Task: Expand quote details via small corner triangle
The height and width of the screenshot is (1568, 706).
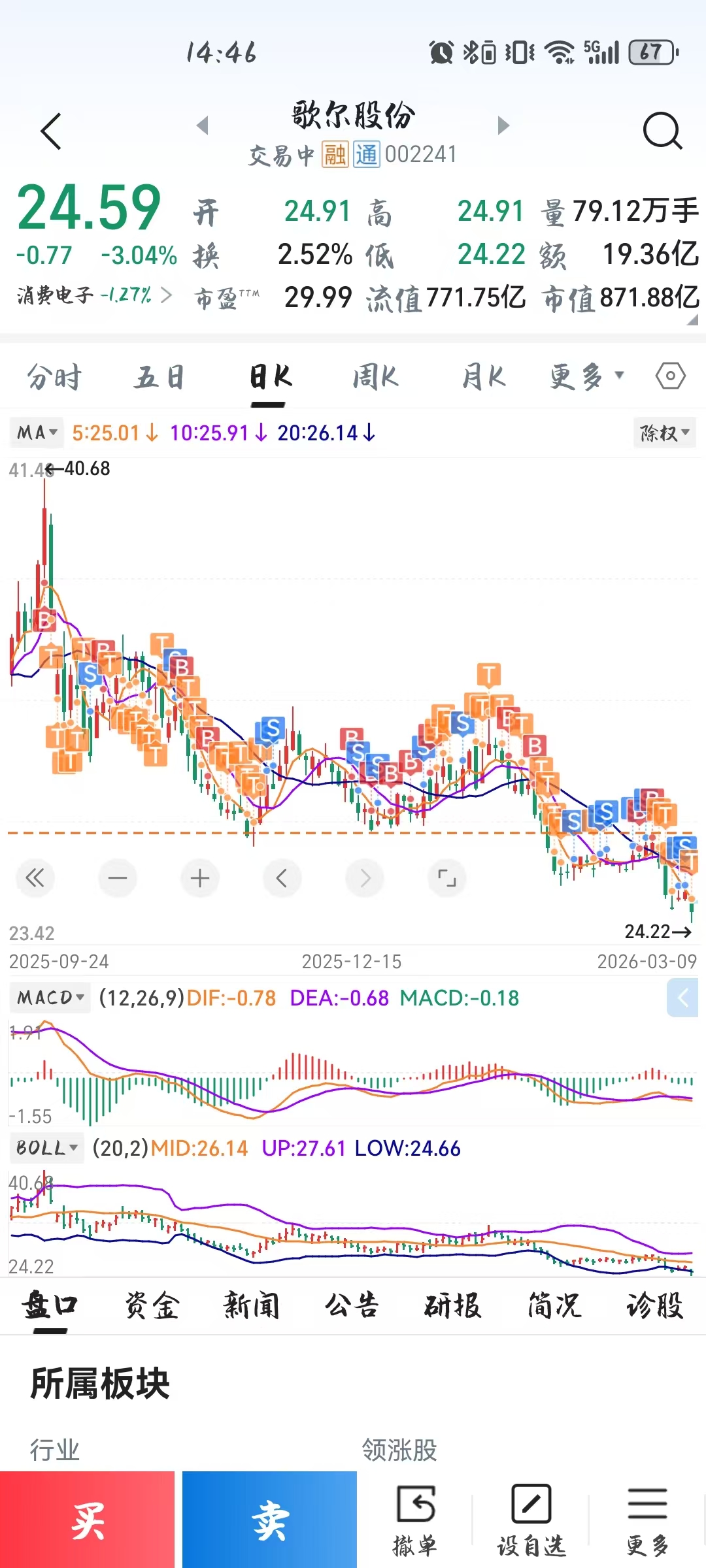Action: (692, 319)
